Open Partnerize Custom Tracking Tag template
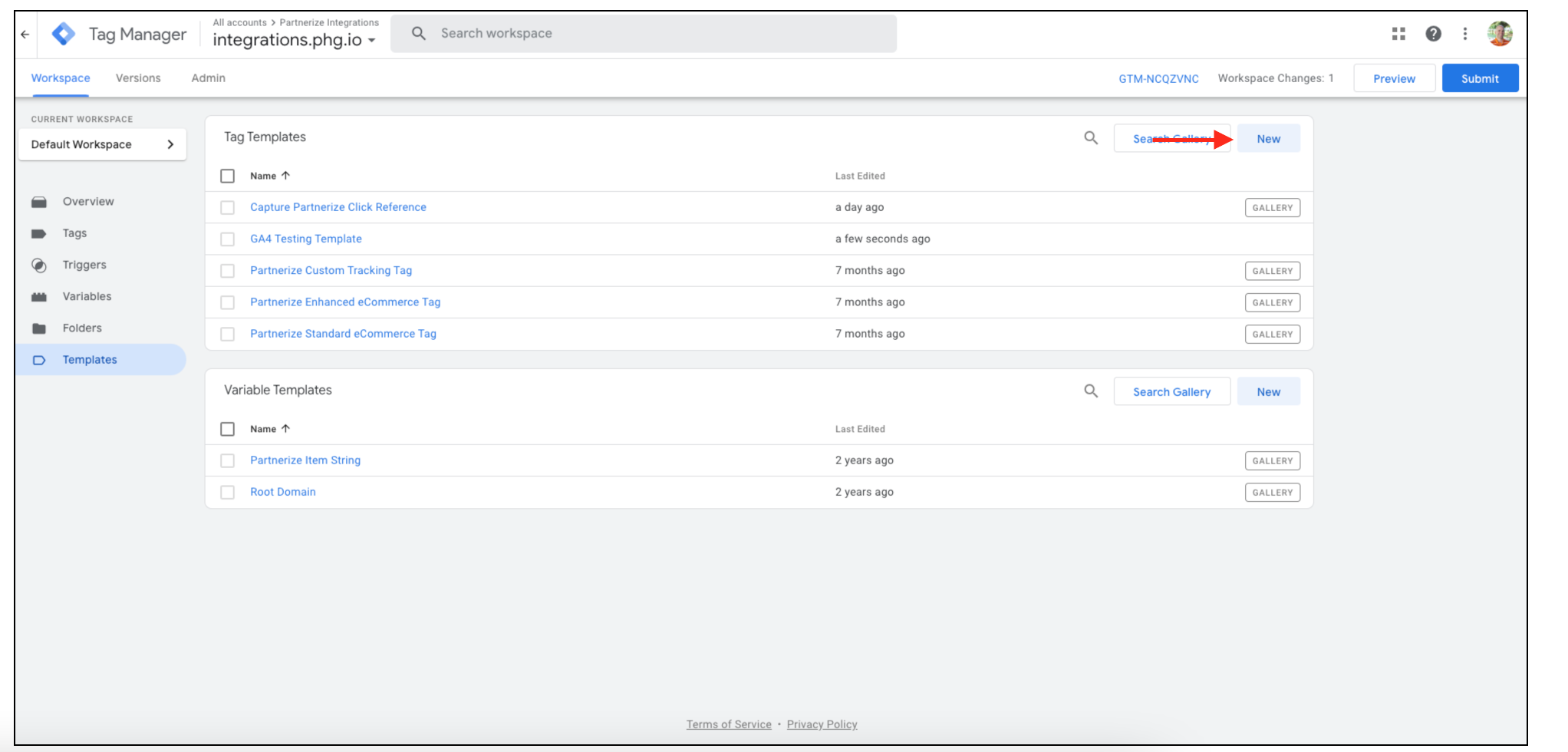Screen dimensions: 1568x752 [x=331, y=271]
